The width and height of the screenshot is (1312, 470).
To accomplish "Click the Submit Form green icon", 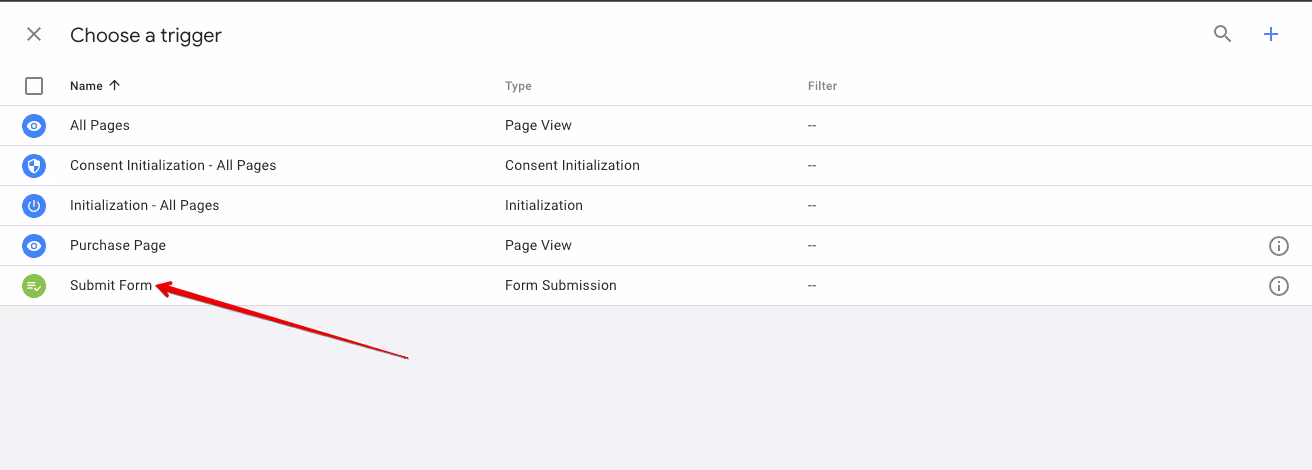I will coord(34,286).
